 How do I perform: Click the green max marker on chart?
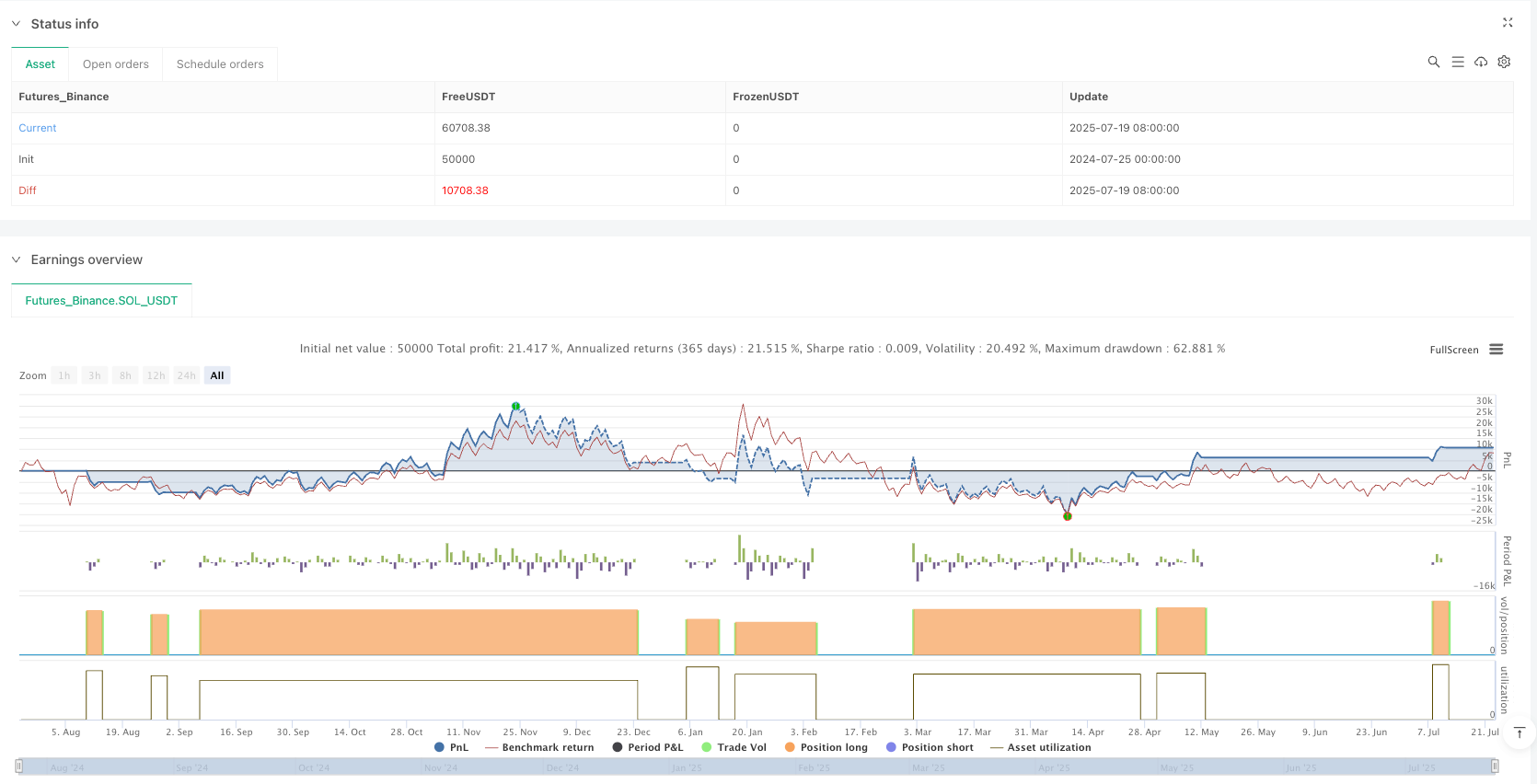(x=516, y=406)
